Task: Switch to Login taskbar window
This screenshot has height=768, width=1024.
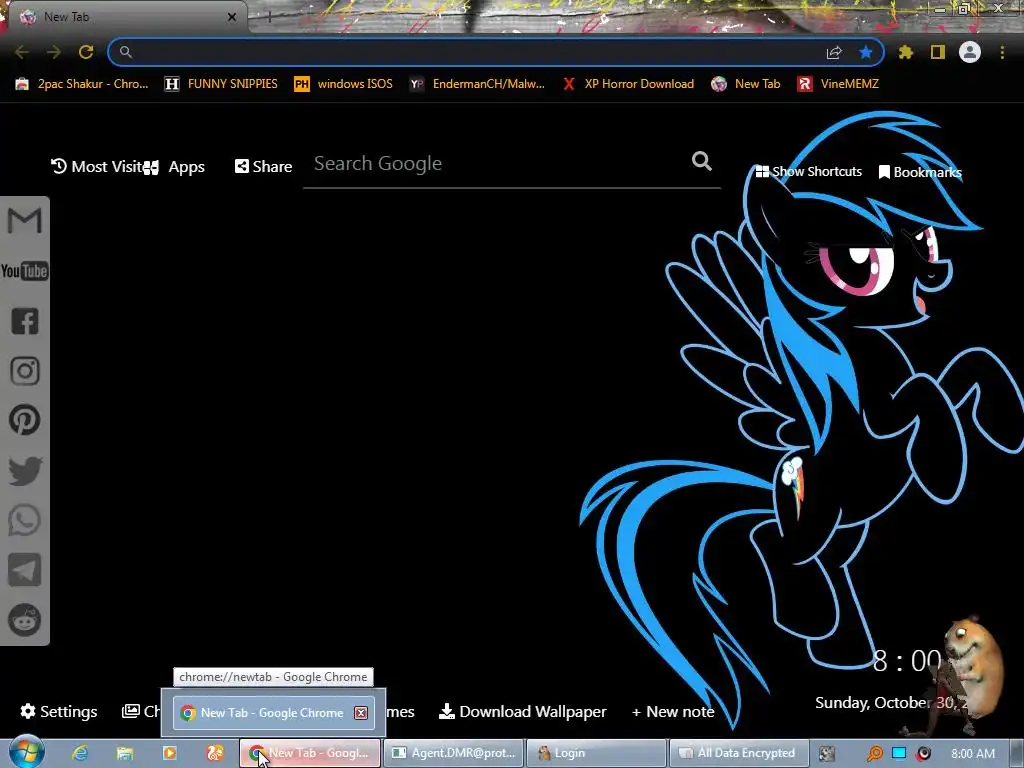Action: pos(596,753)
